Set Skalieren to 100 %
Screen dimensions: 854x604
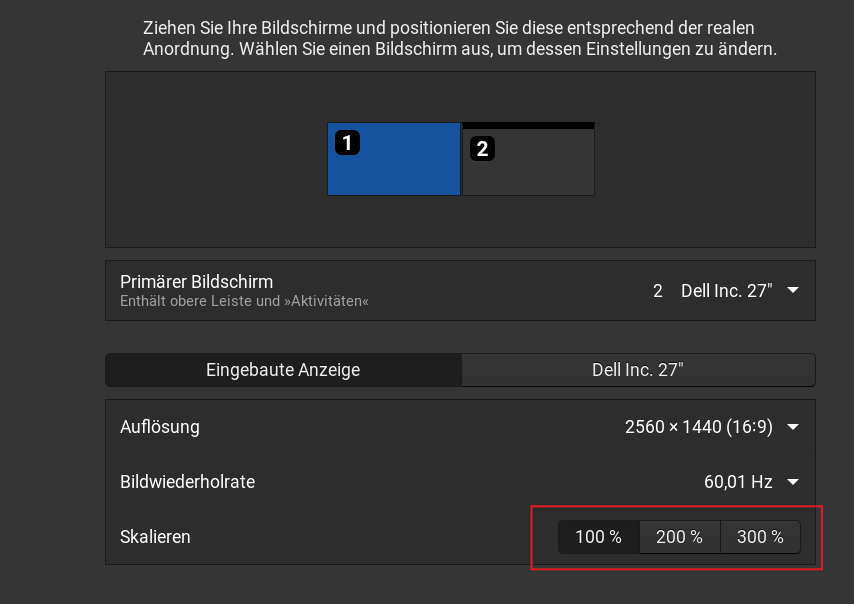(598, 536)
